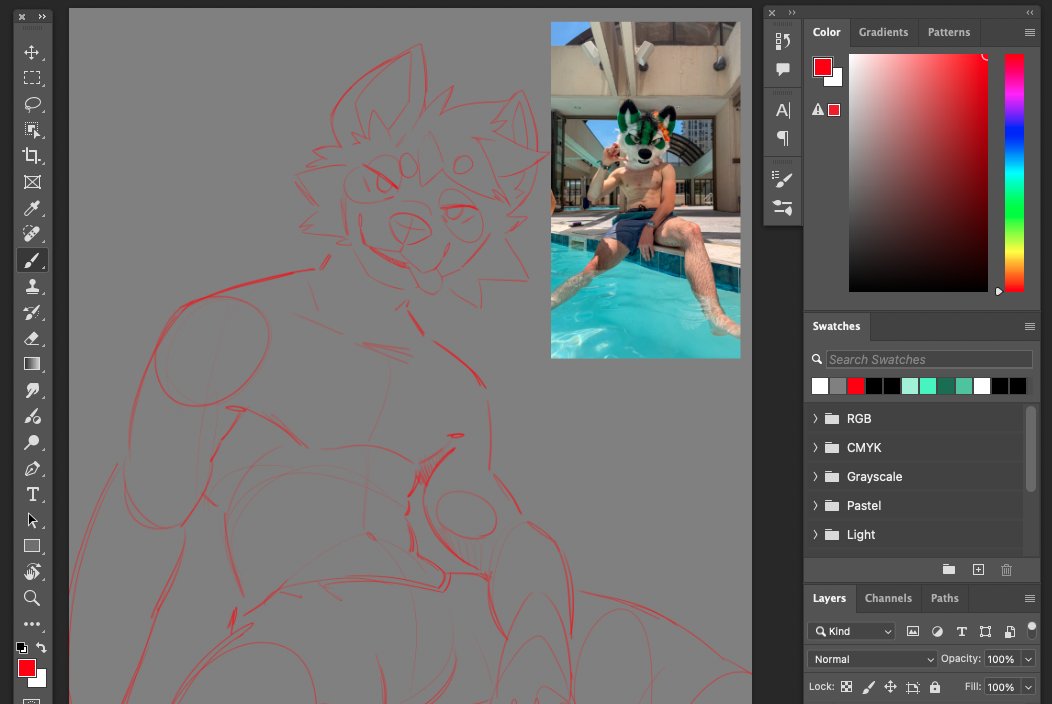The width and height of the screenshot is (1052, 704).
Task: Select the Rotate View hand tool
Action: [32, 572]
